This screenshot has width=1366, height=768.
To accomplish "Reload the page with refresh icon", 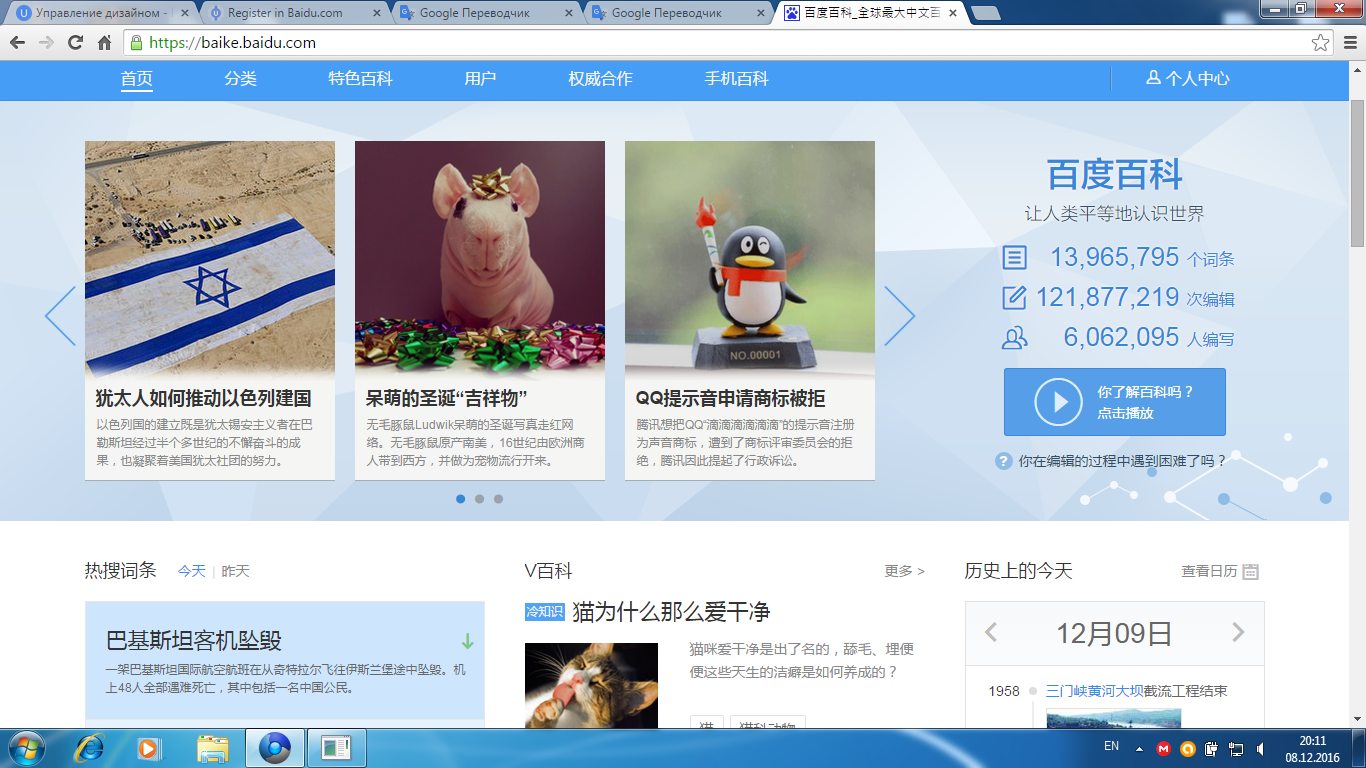I will click(75, 43).
